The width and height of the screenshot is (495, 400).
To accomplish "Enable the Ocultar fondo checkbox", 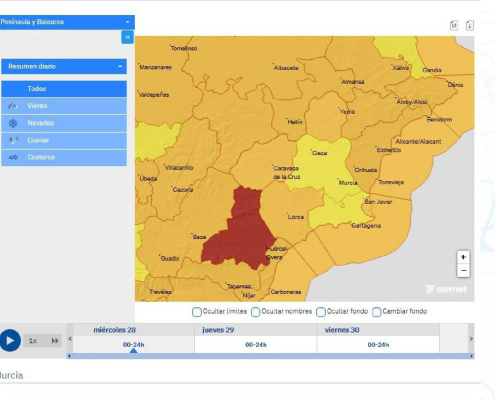I will 321,312.
